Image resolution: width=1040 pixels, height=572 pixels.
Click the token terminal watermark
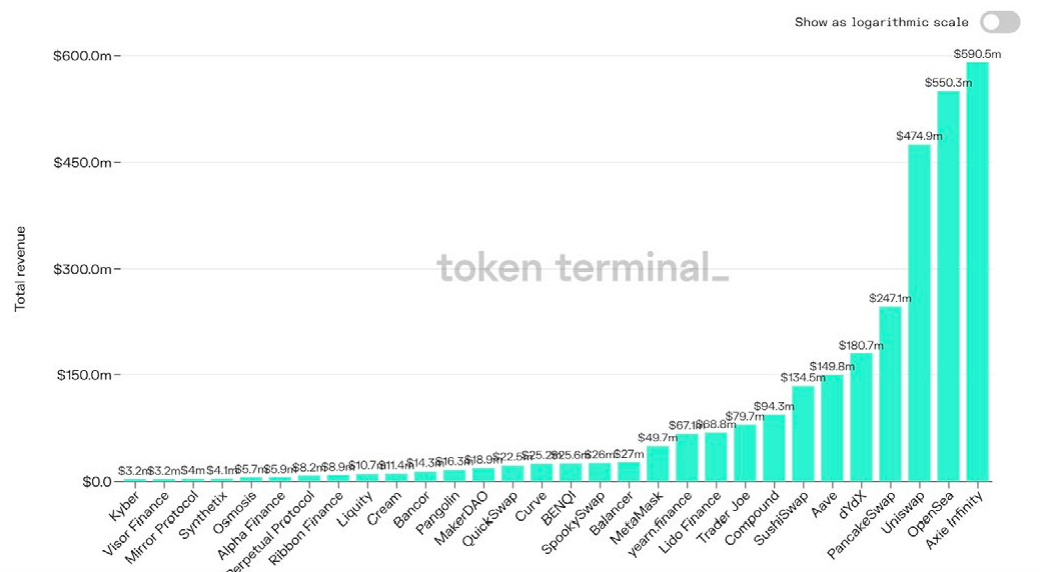(x=583, y=267)
